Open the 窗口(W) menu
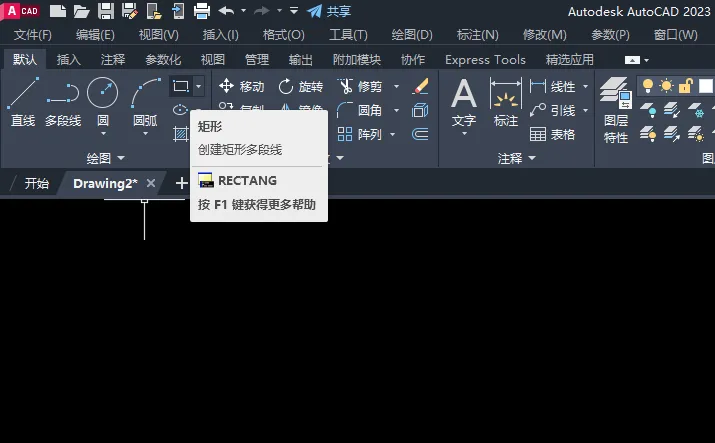This screenshot has height=443, width=715. coord(675,35)
